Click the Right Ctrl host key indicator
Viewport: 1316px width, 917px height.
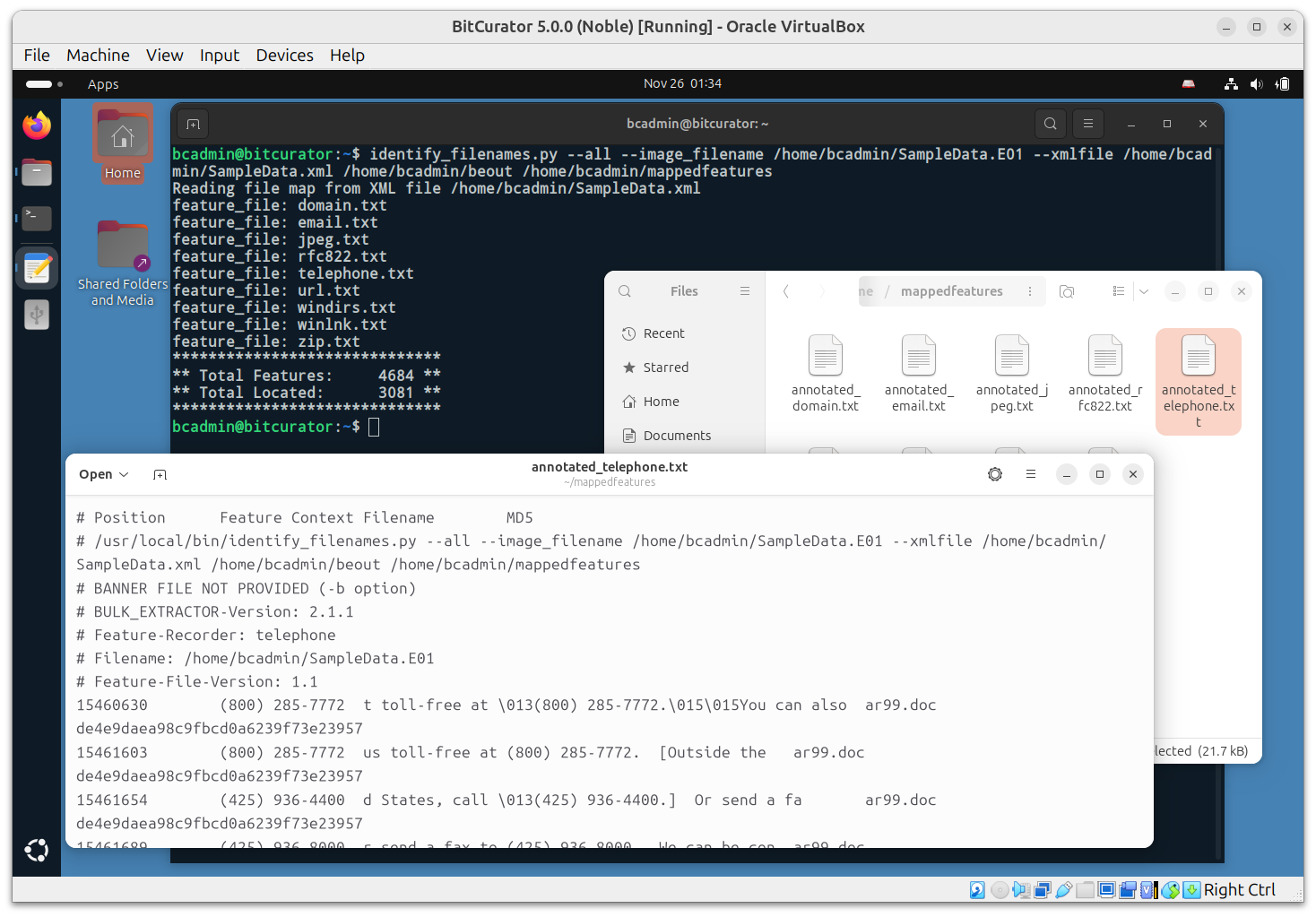click(1239, 889)
